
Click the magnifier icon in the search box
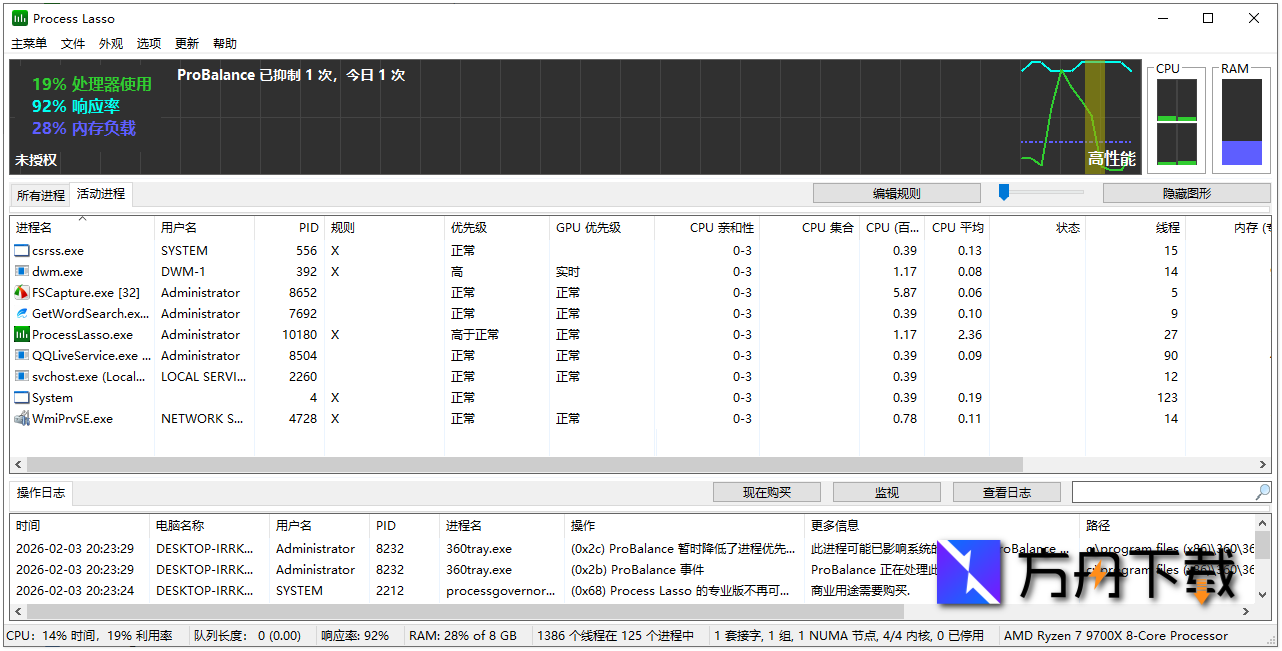(1261, 491)
